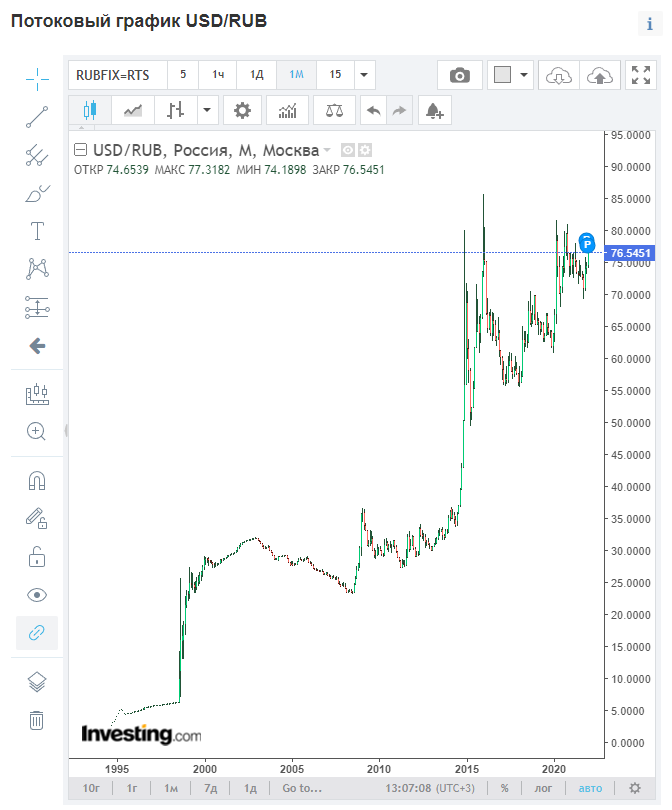This screenshot has height=810, width=672.
Task: Select bars chart style
Action: pos(176,110)
